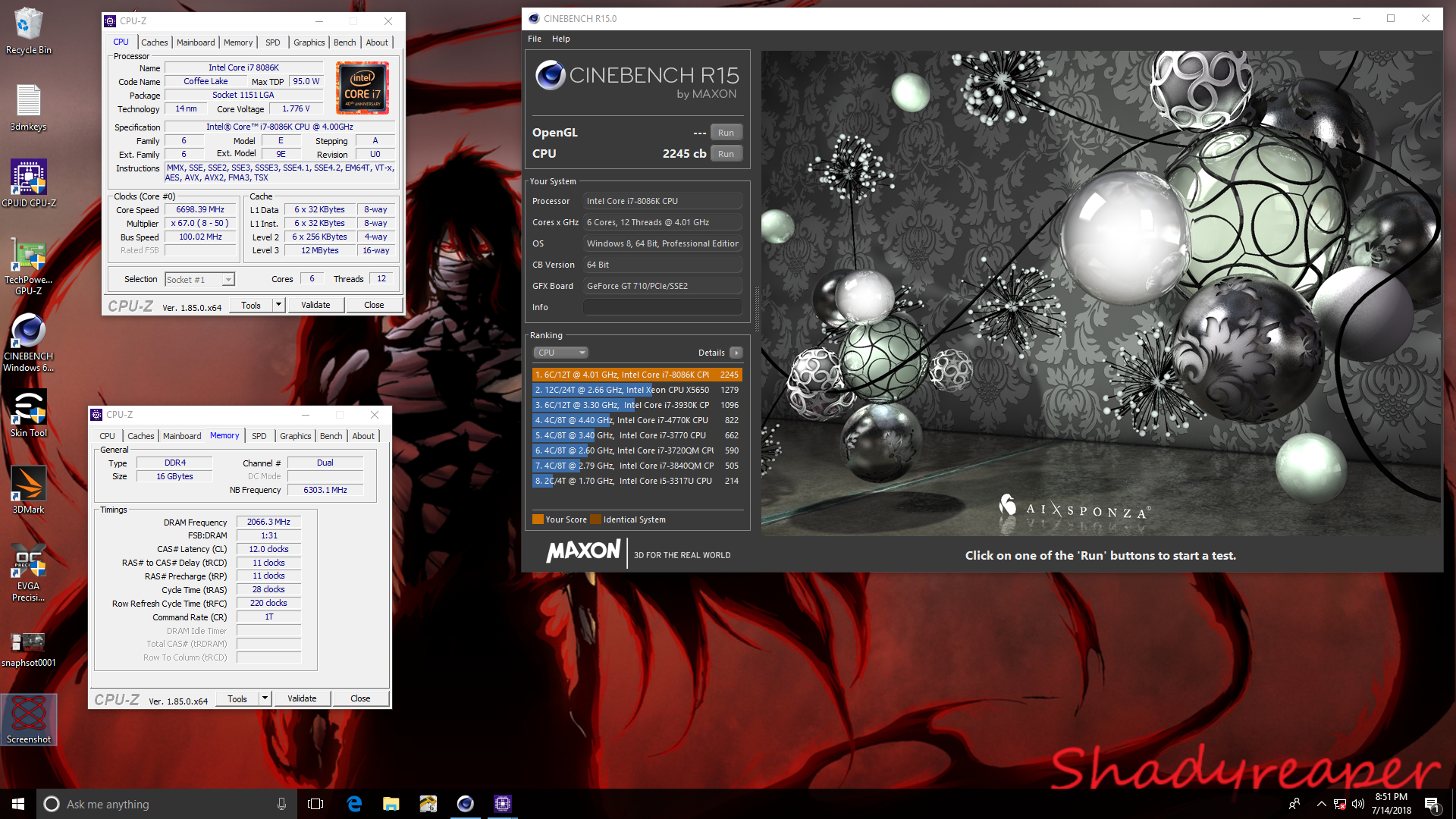Open the Recycle Bin desktop icon
The image size is (1456, 819).
click(x=28, y=30)
